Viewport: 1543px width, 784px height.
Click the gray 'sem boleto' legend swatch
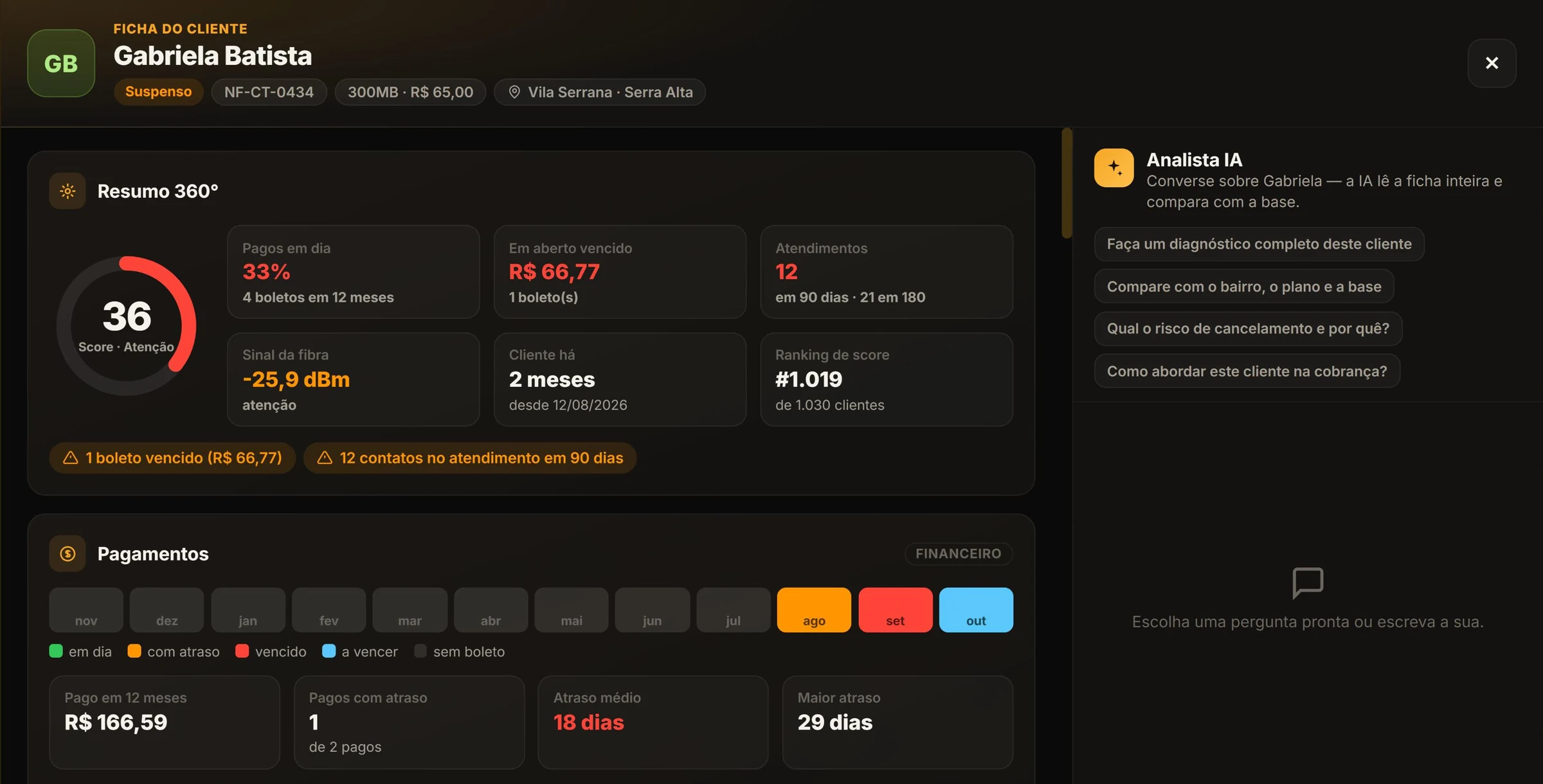(420, 651)
